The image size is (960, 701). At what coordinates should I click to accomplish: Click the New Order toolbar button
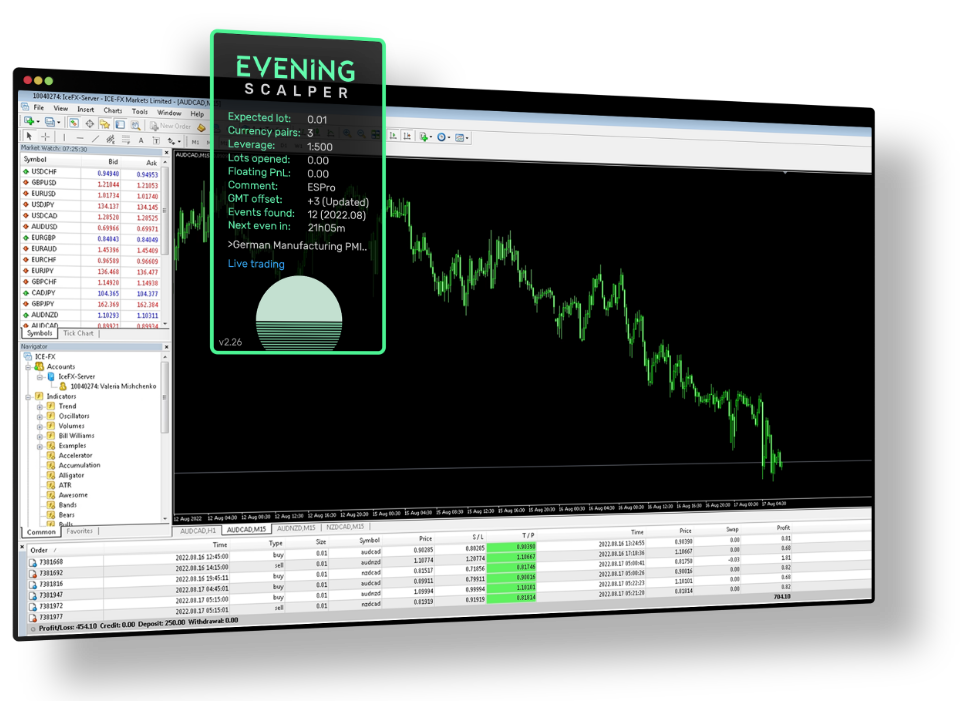click(172, 126)
